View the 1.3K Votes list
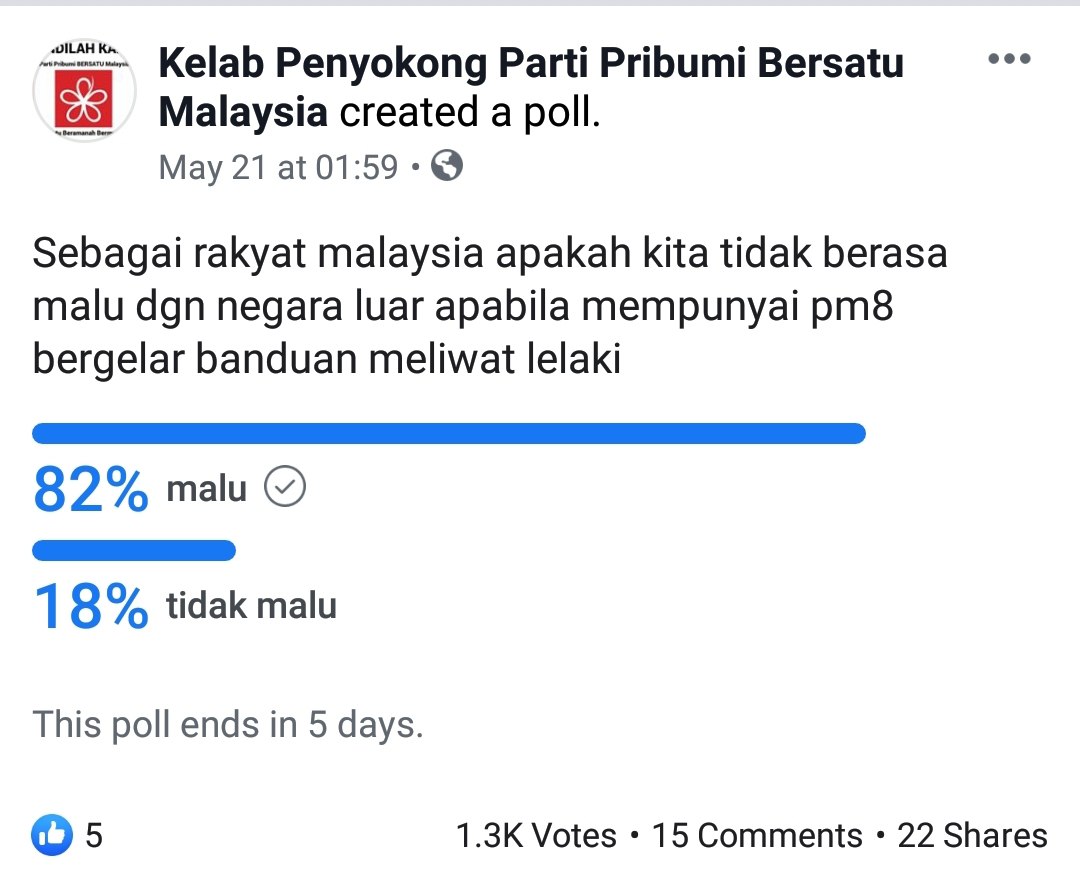Image resolution: width=1080 pixels, height=891 pixels. tap(536, 835)
